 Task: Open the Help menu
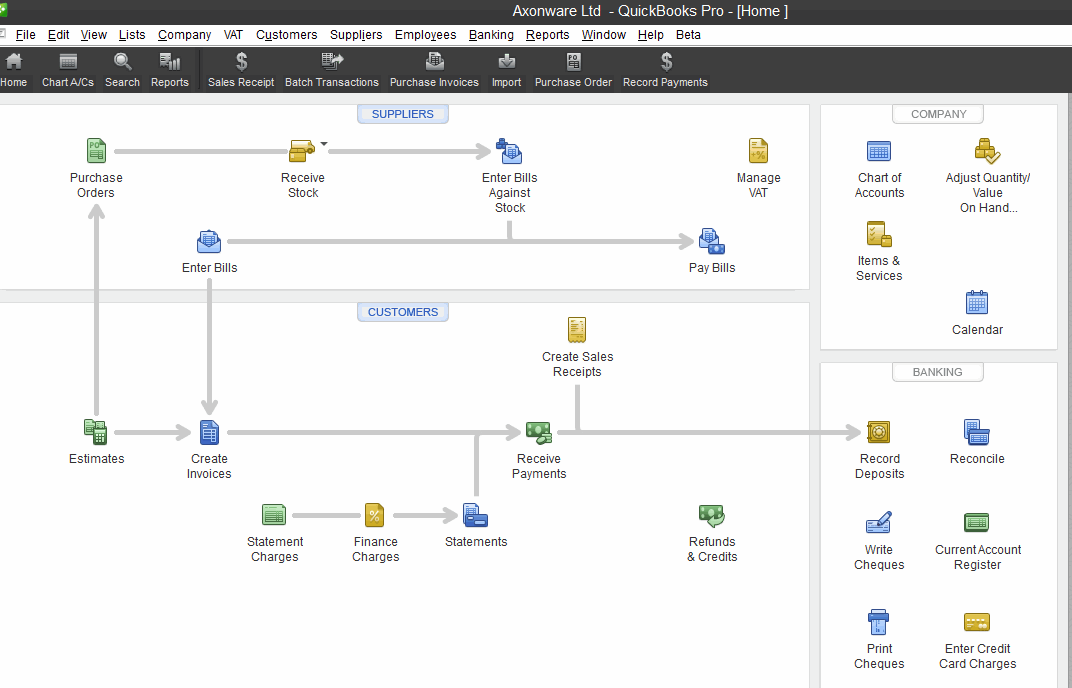pyautogui.click(x=651, y=35)
